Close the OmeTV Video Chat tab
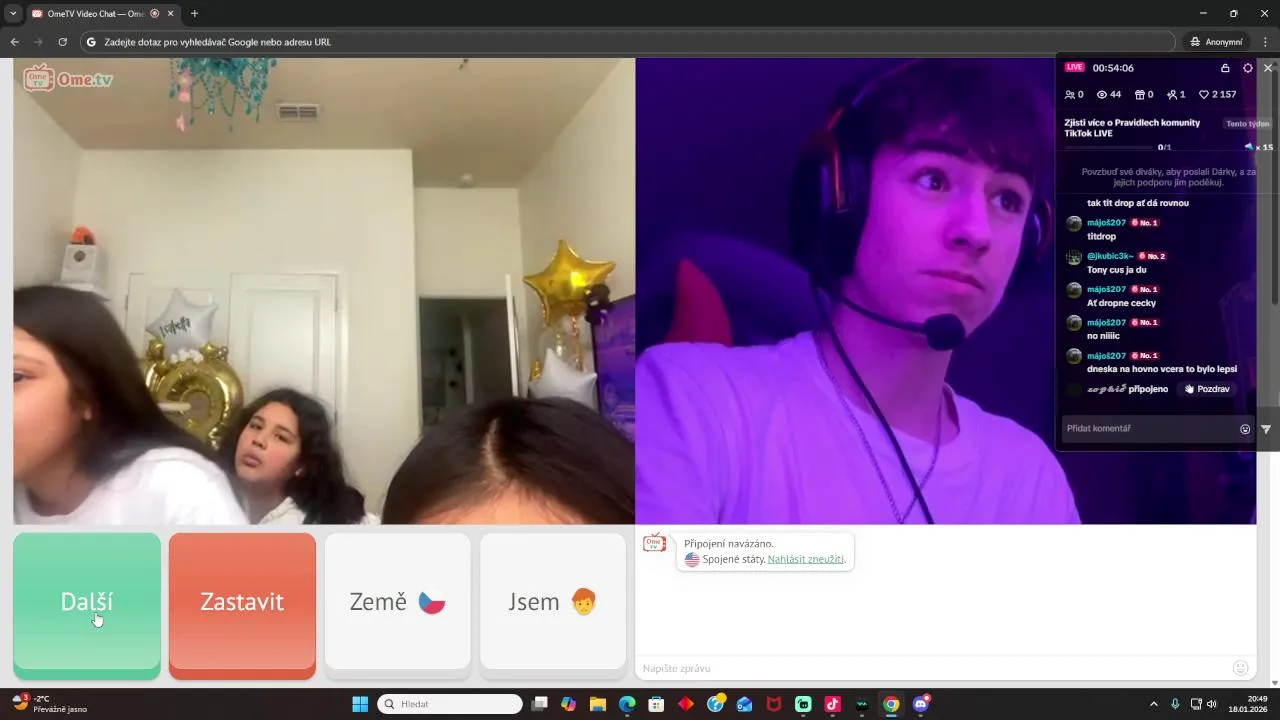The height and width of the screenshot is (720, 1280). tap(170, 14)
